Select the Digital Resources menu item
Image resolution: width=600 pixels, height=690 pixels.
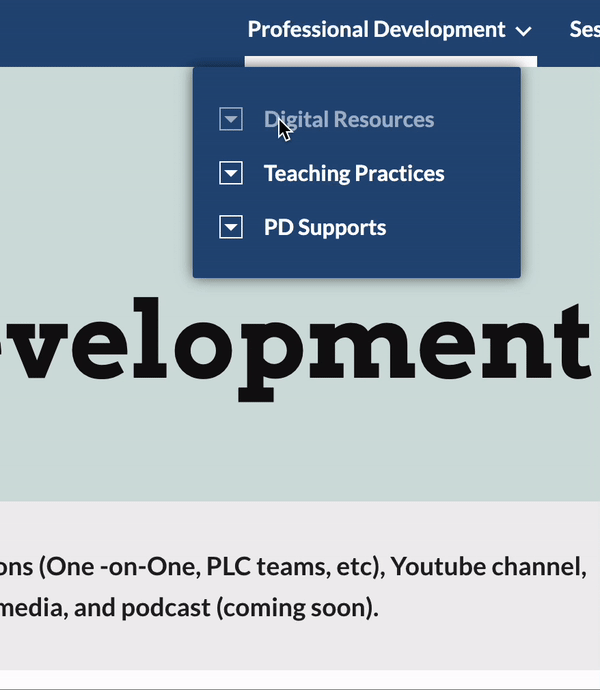point(349,119)
